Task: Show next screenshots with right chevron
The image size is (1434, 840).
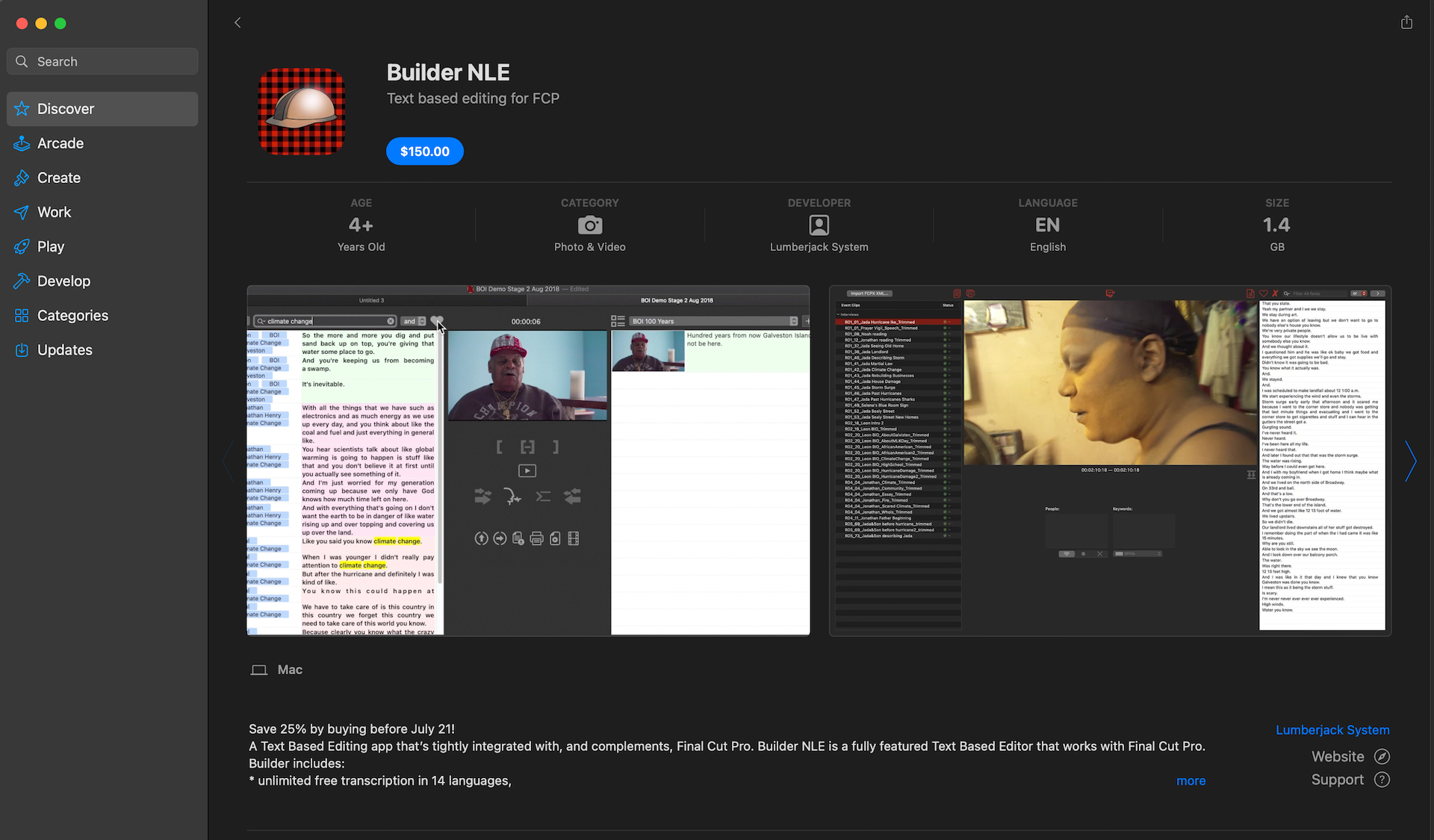Action: click(x=1409, y=461)
